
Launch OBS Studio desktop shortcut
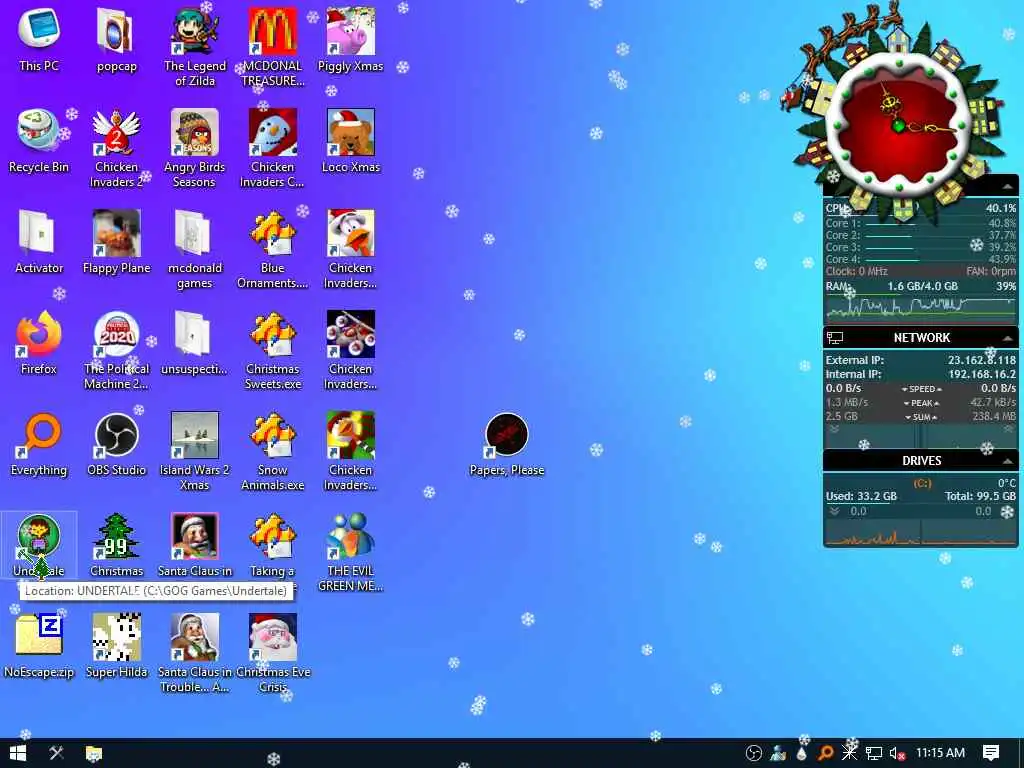coord(116,443)
